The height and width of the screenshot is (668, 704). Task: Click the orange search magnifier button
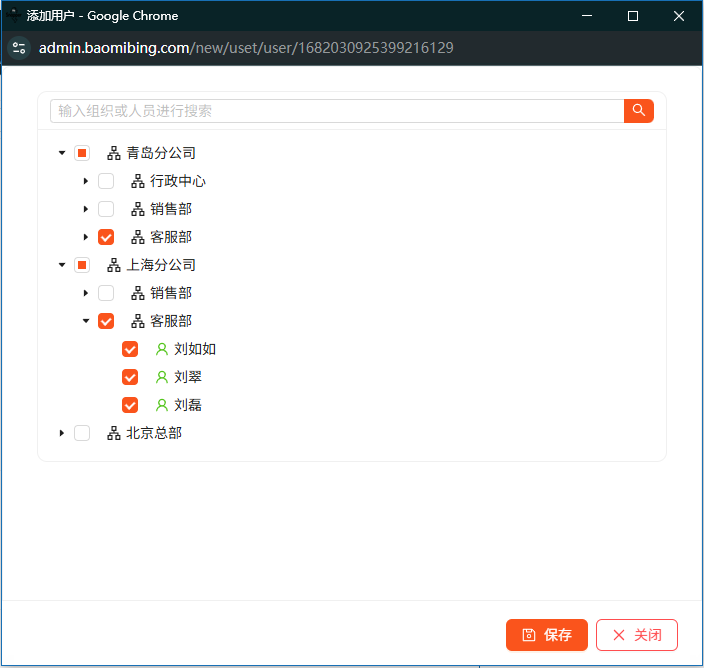point(638,111)
